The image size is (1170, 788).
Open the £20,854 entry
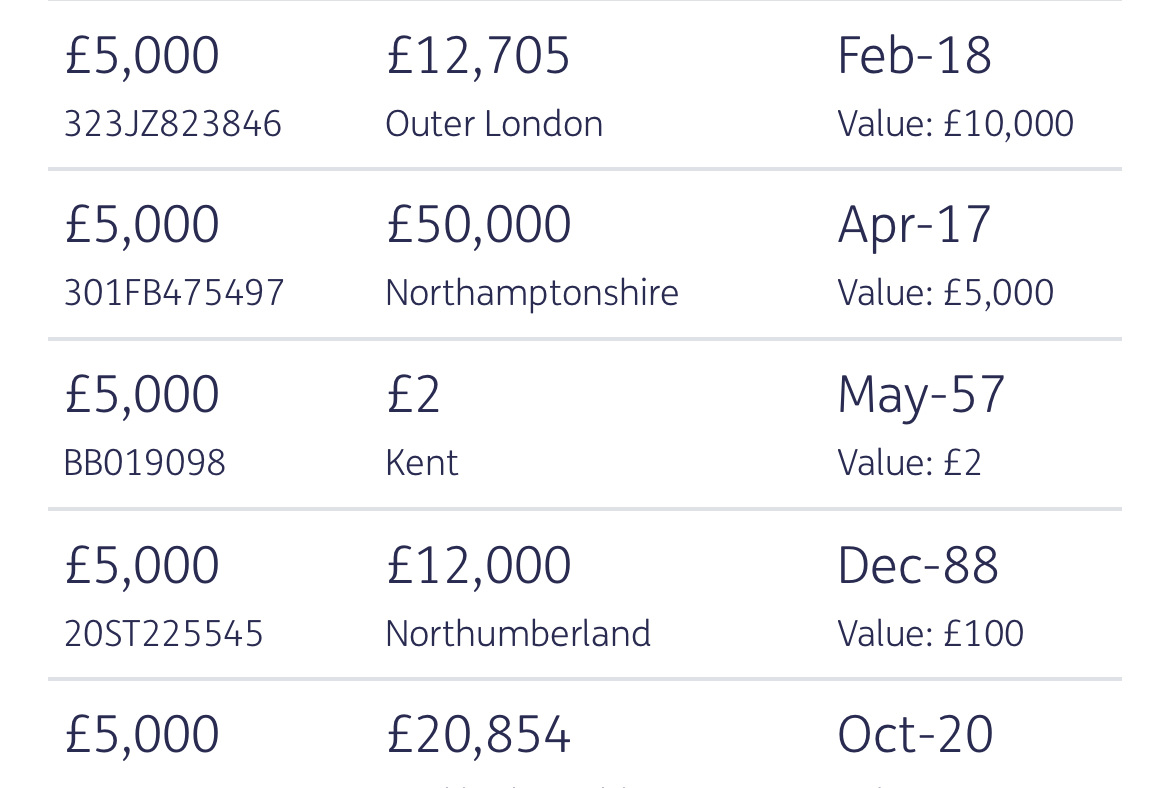coord(479,735)
